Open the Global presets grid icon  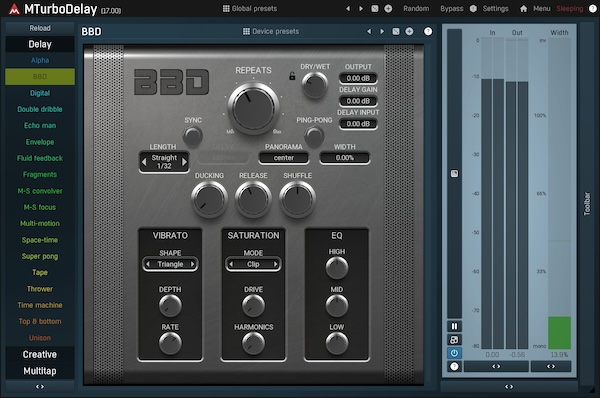[226, 8]
